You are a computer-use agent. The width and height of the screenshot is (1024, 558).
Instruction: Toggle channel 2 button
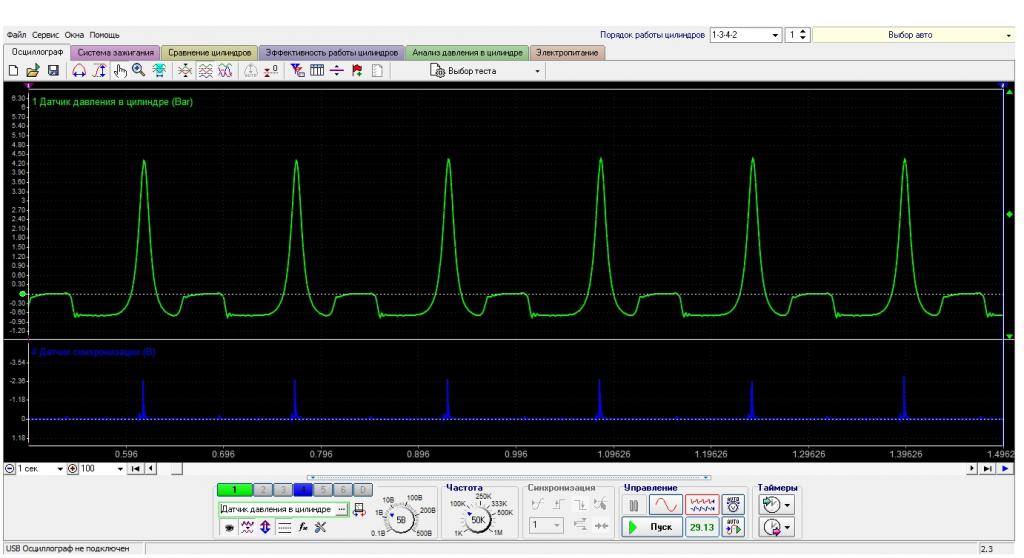tap(263, 489)
